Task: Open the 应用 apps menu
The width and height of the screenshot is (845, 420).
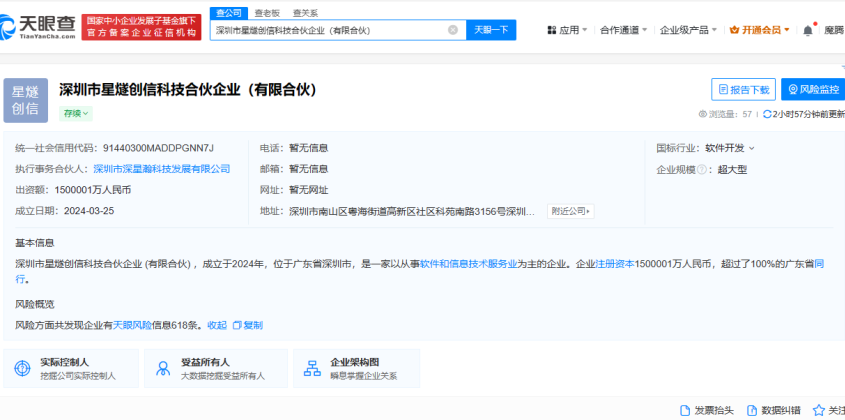Action: 567,30
